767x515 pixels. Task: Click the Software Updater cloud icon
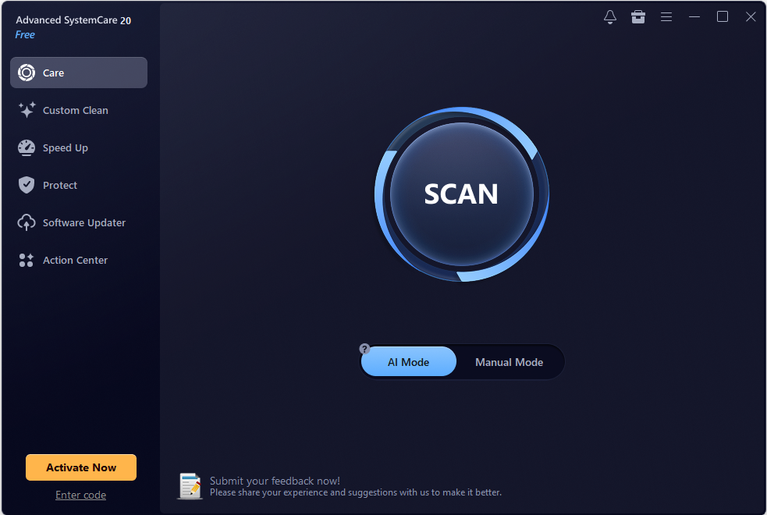(26, 223)
